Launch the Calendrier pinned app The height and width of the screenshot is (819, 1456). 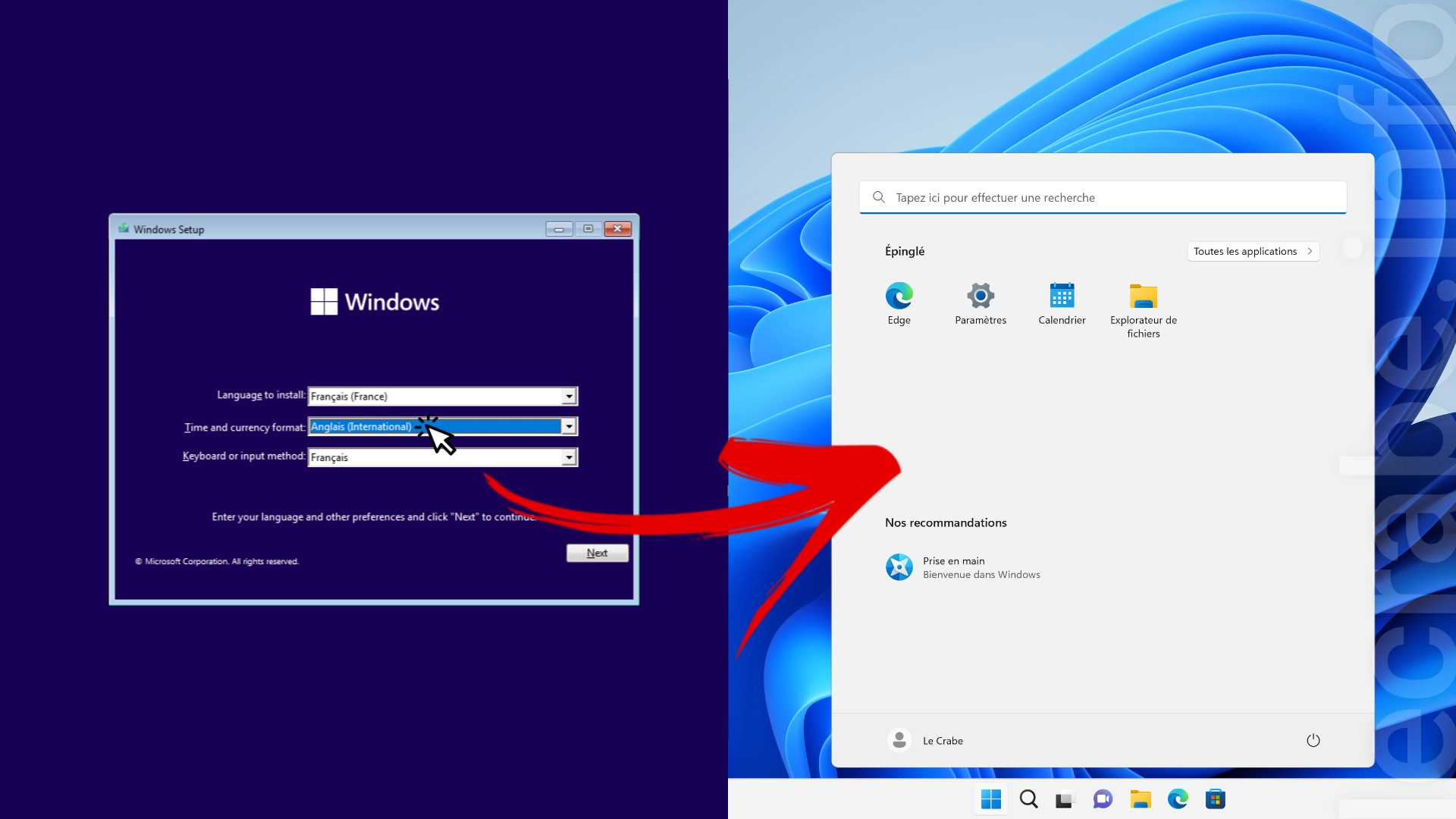[x=1062, y=303]
